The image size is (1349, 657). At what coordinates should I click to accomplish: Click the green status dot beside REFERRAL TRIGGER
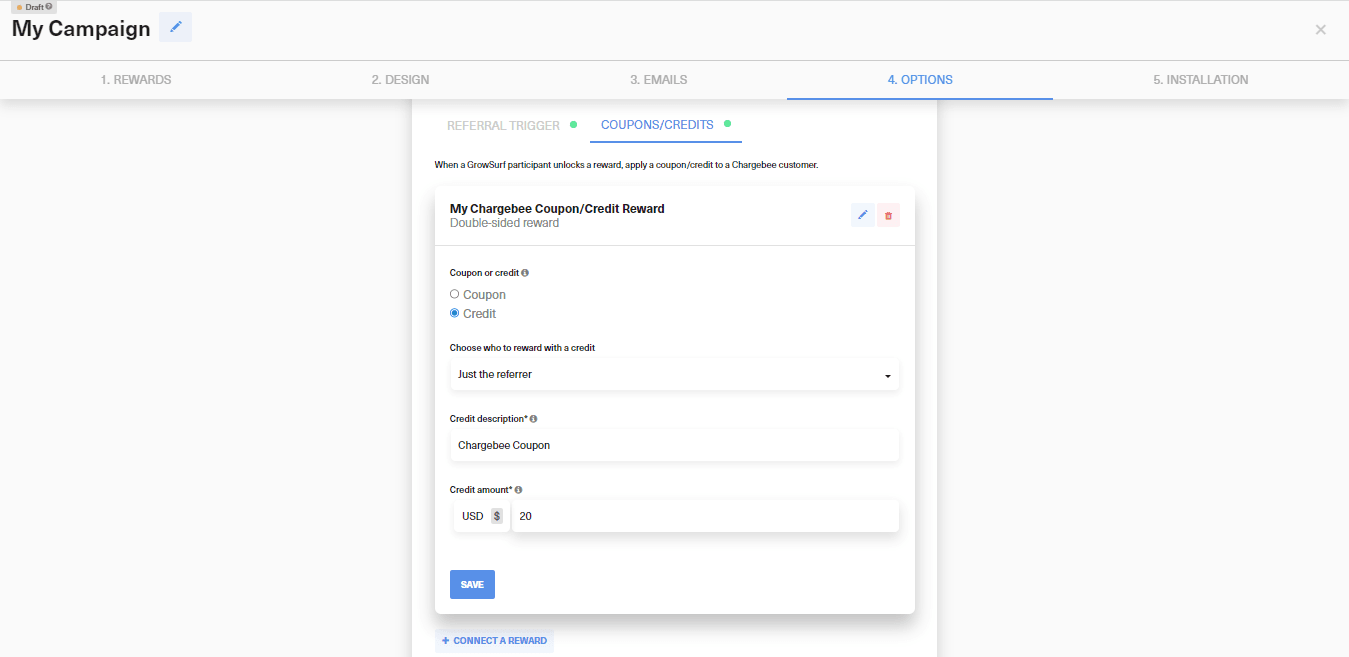pos(573,125)
